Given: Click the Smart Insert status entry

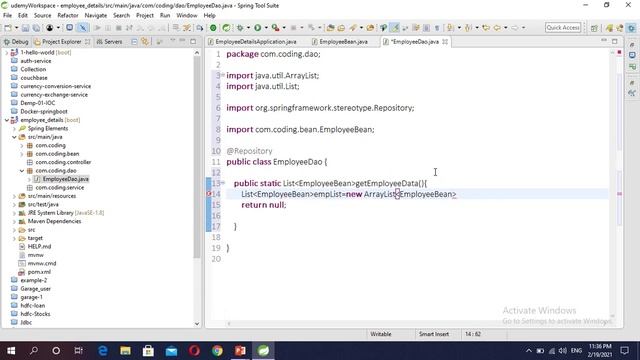Looking at the screenshot, I should [x=433, y=334].
